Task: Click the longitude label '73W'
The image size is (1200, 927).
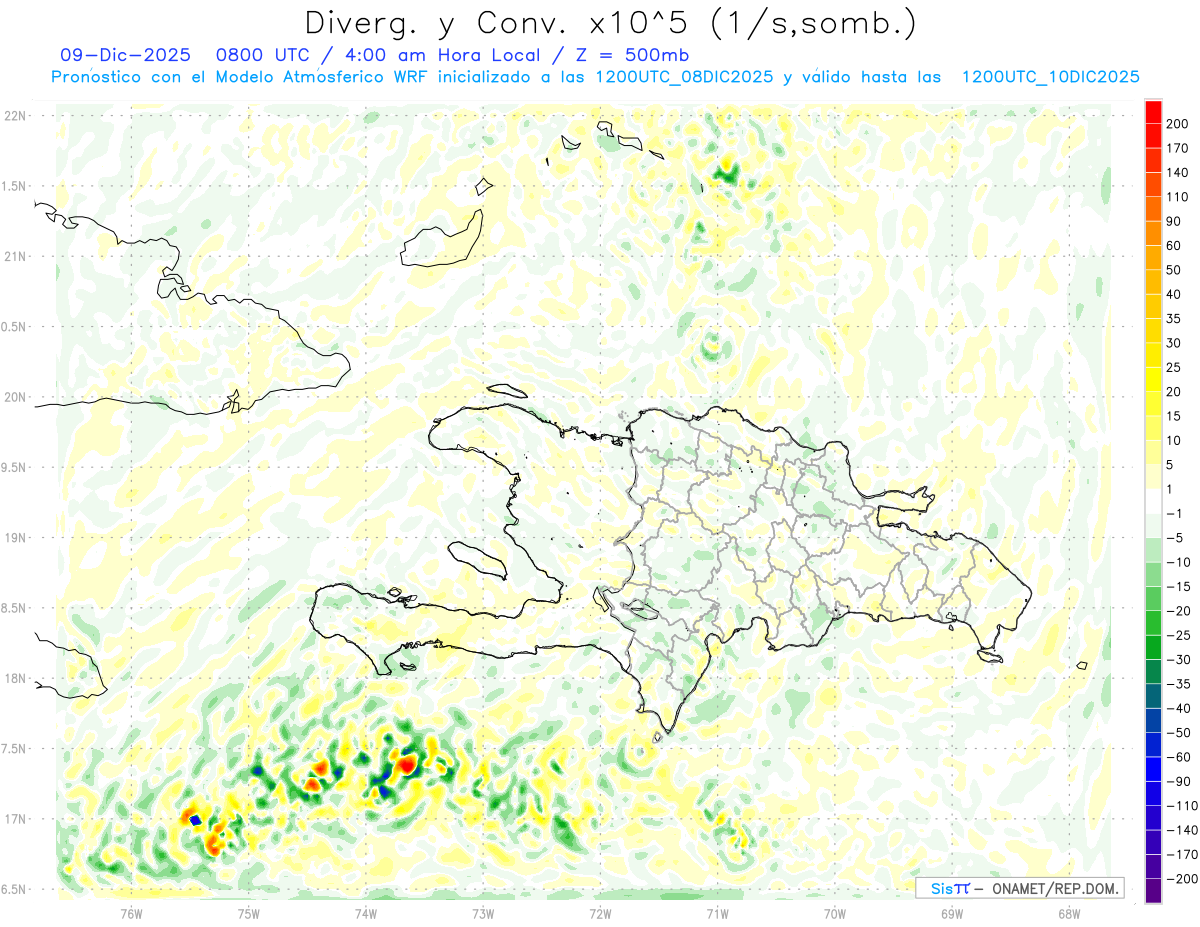Action: 483,913
